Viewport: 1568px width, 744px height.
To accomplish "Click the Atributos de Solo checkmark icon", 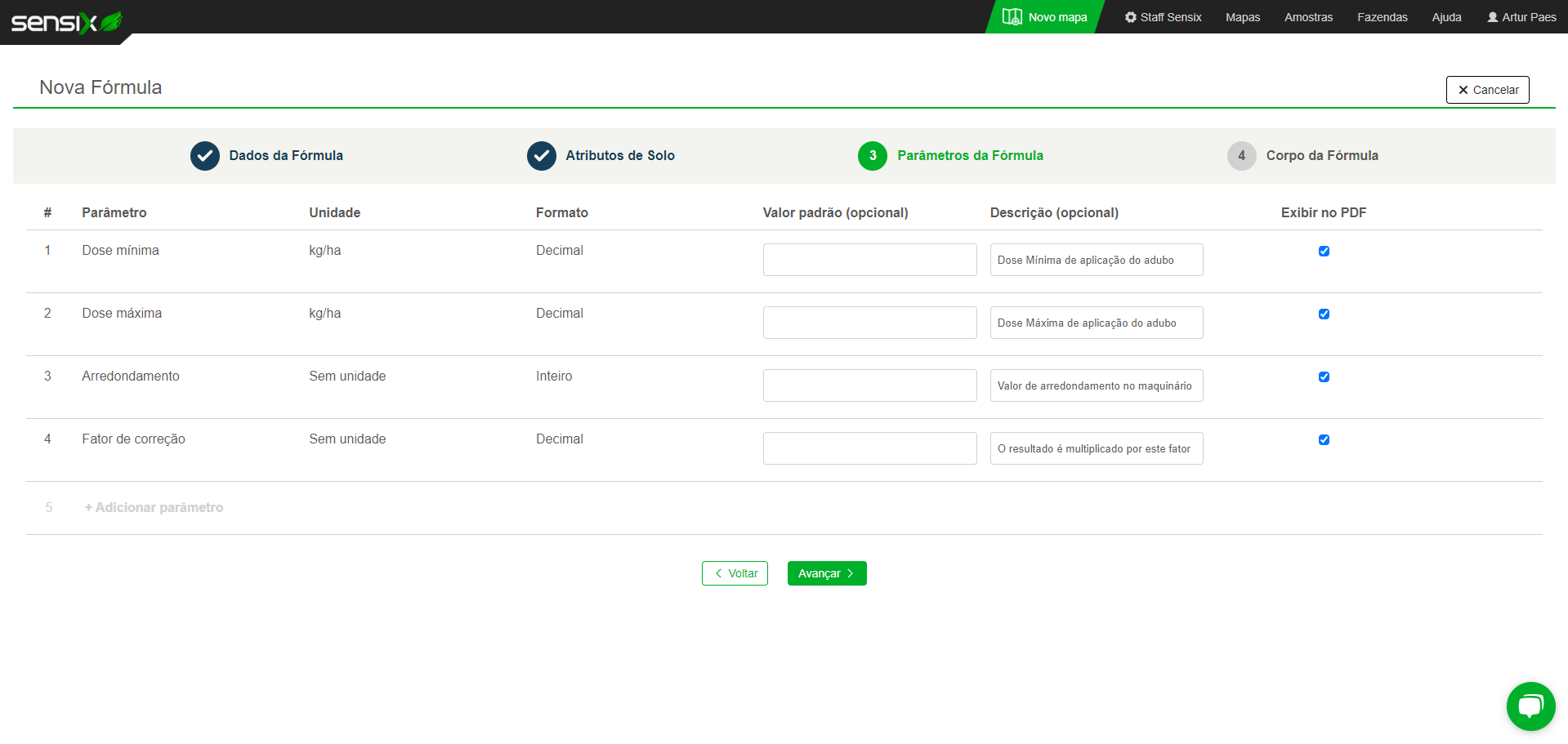I will [542, 156].
